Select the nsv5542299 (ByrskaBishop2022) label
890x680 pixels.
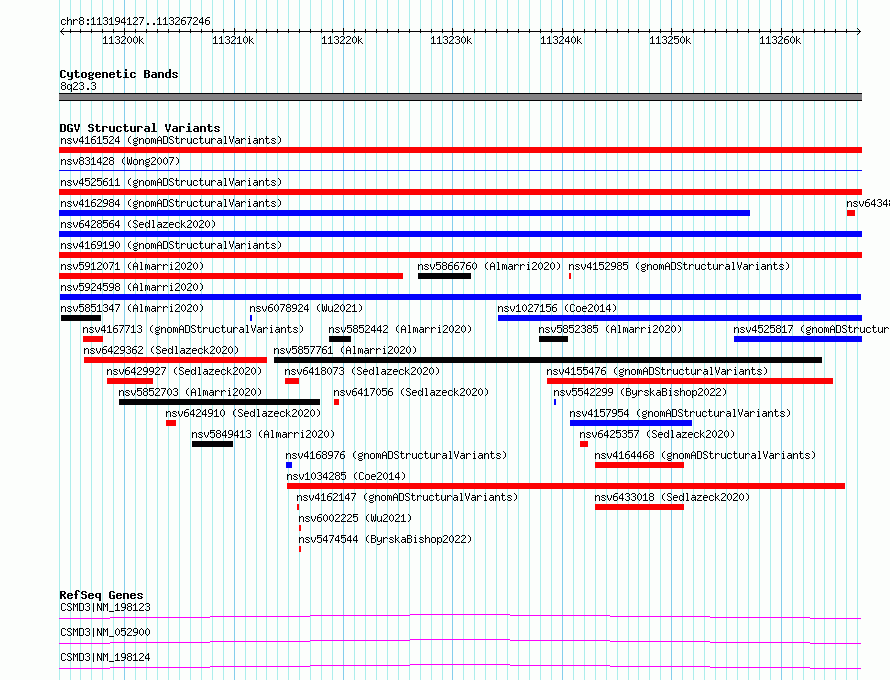point(640,392)
